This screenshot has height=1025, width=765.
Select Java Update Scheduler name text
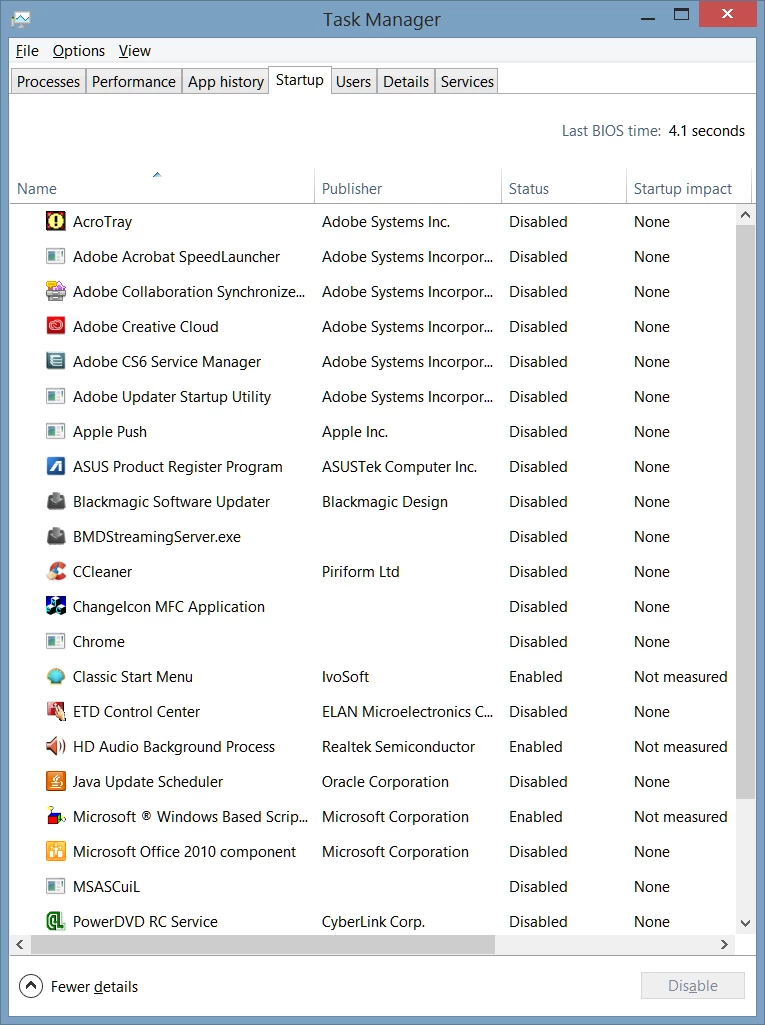tap(148, 782)
